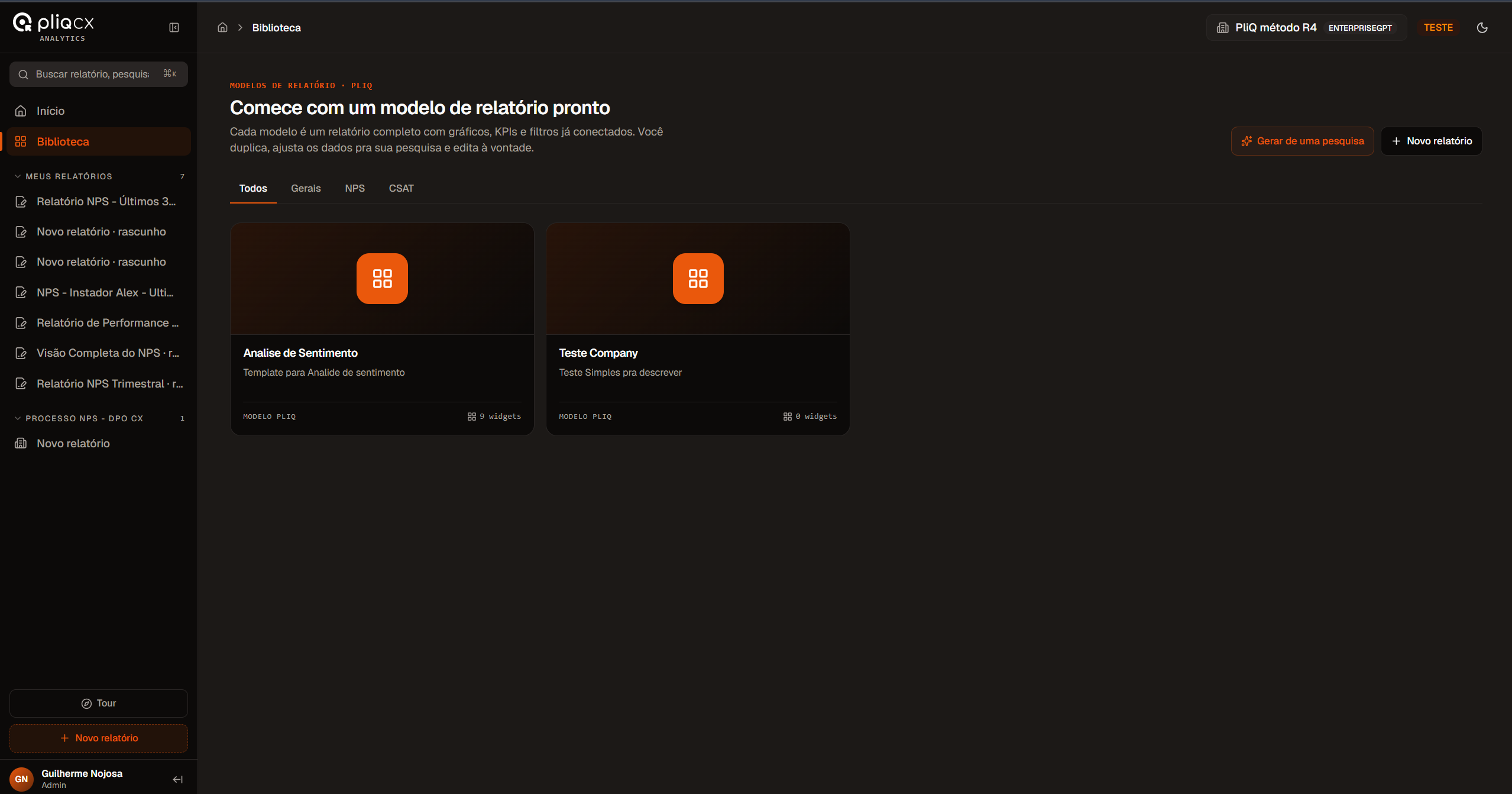This screenshot has height=794, width=1512.
Task: Start the Tour
Action: 99,703
